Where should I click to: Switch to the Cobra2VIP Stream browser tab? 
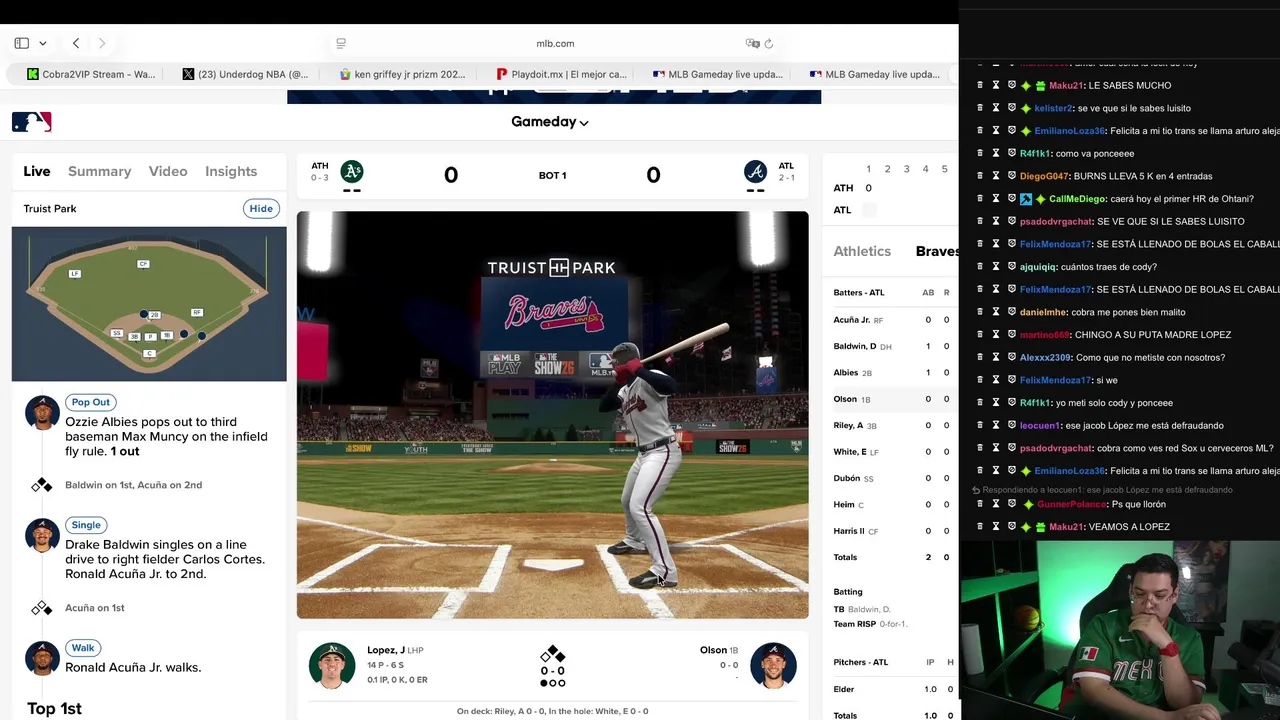(91, 74)
